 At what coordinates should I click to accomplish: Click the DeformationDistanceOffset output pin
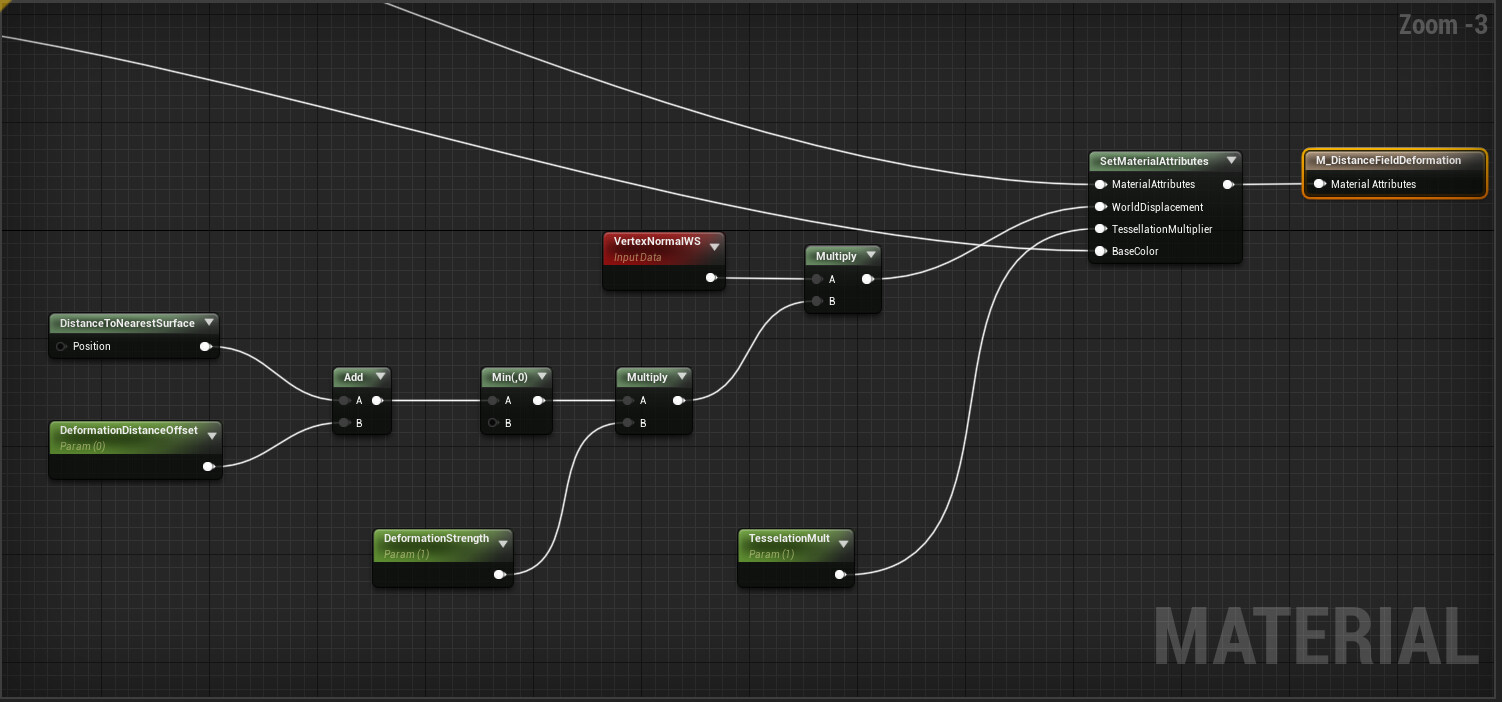[208, 466]
